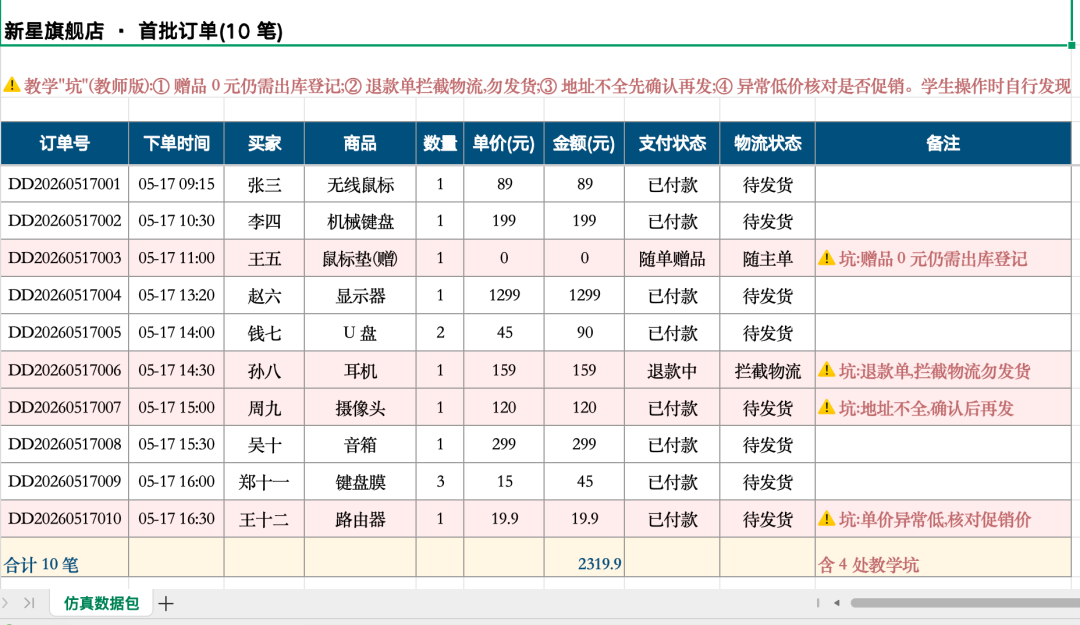The image size is (1080, 625).
Task: Select the unit price 19.9 for 路由器
Action: point(504,518)
